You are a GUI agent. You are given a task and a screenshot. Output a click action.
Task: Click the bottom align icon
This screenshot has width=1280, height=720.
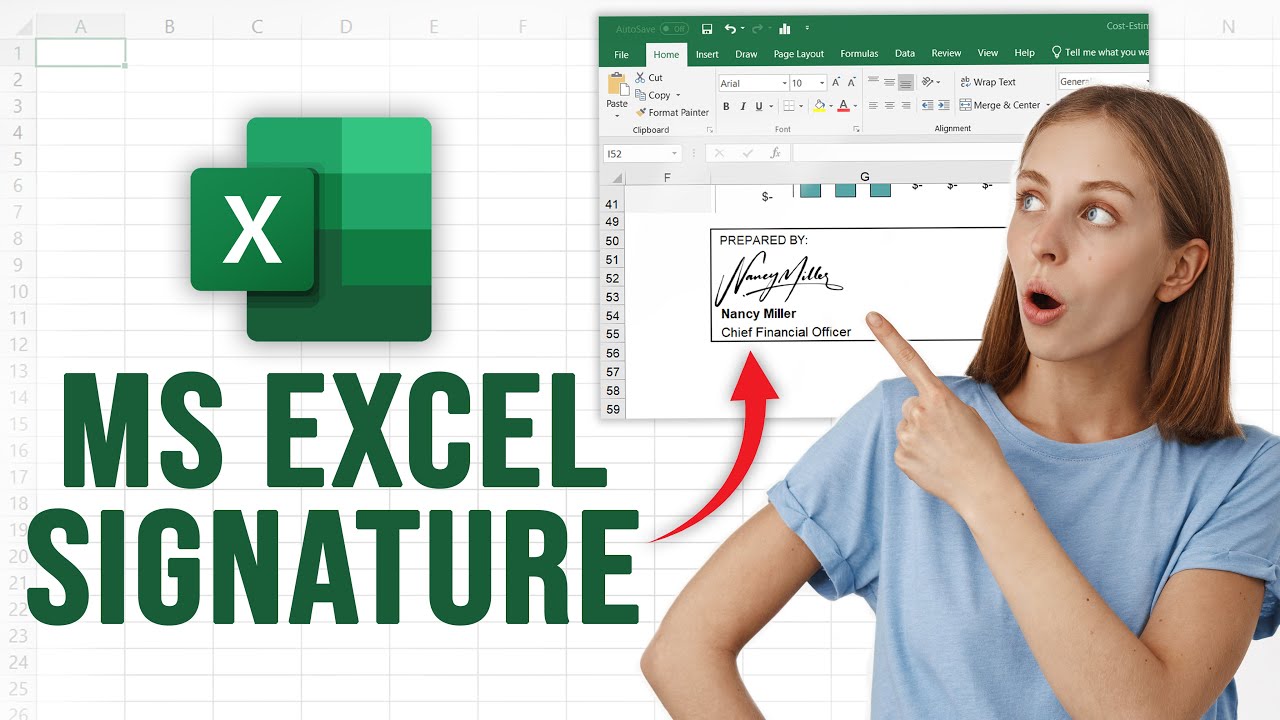point(906,82)
